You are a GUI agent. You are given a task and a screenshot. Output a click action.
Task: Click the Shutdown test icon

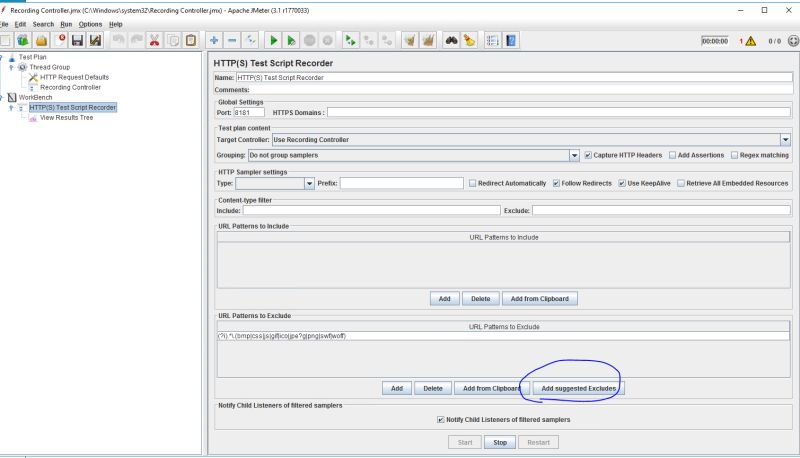pos(328,40)
